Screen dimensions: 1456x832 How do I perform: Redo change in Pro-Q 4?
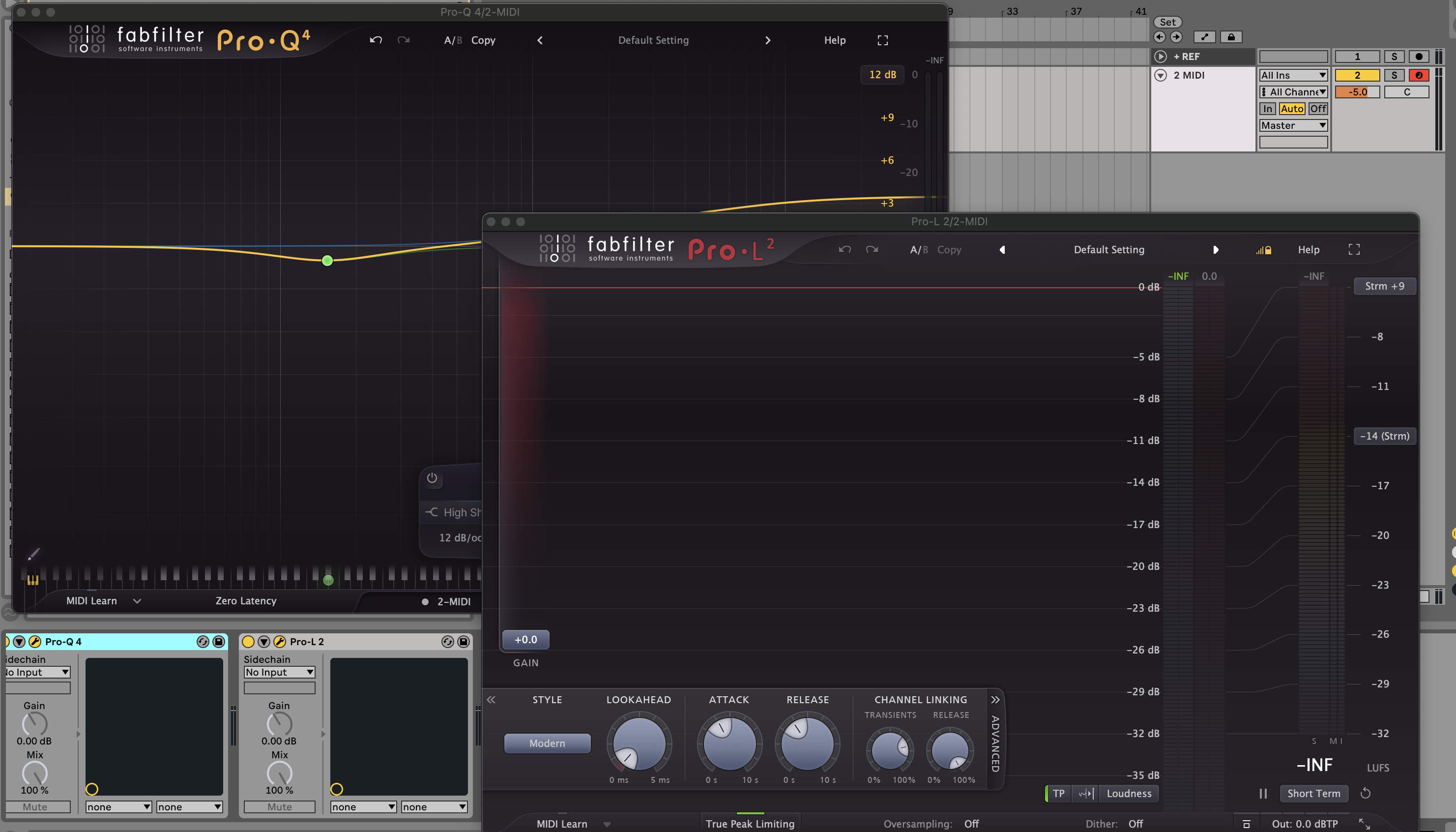(x=403, y=40)
